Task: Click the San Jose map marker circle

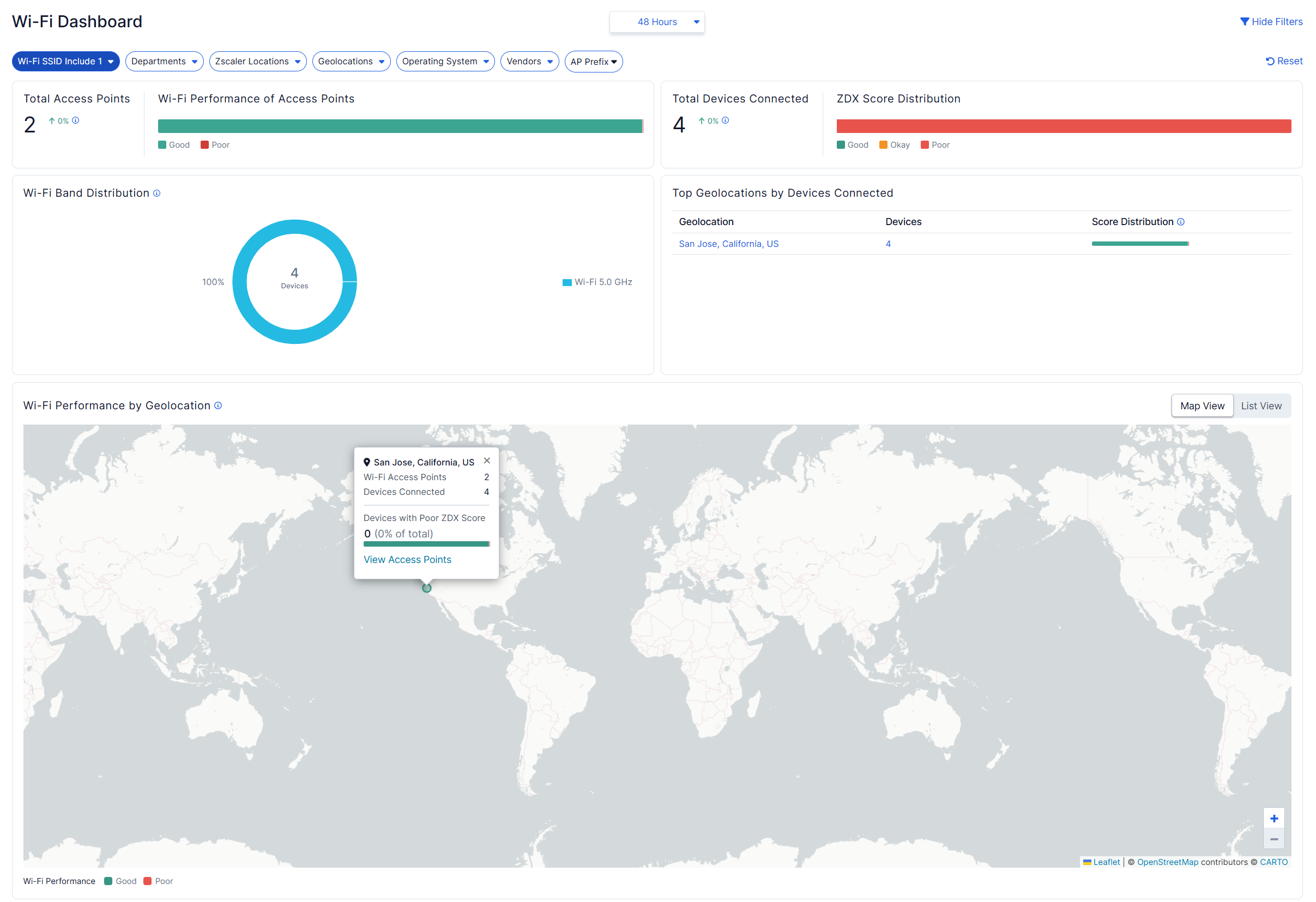Action: point(426,588)
